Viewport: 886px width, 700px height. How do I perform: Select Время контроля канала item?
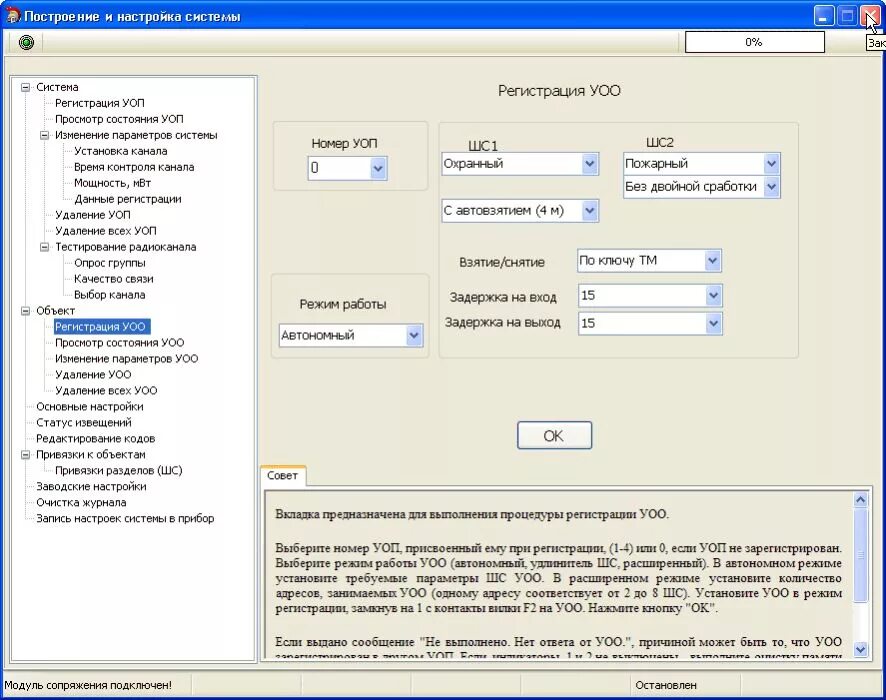[x=134, y=167]
